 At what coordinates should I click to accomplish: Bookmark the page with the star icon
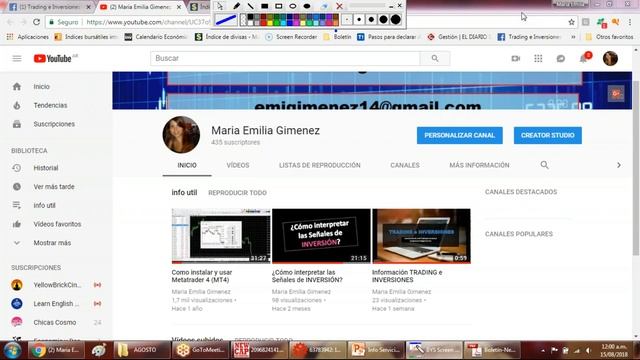click(571, 22)
